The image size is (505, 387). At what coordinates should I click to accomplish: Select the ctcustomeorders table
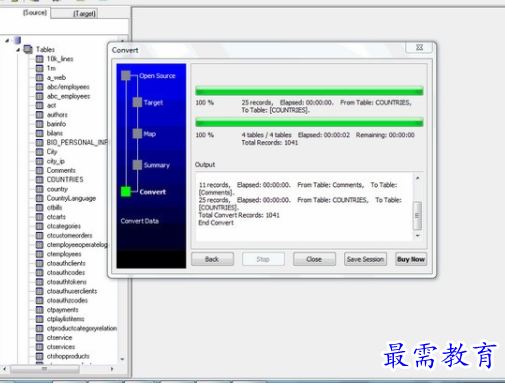tap(69, 235)
